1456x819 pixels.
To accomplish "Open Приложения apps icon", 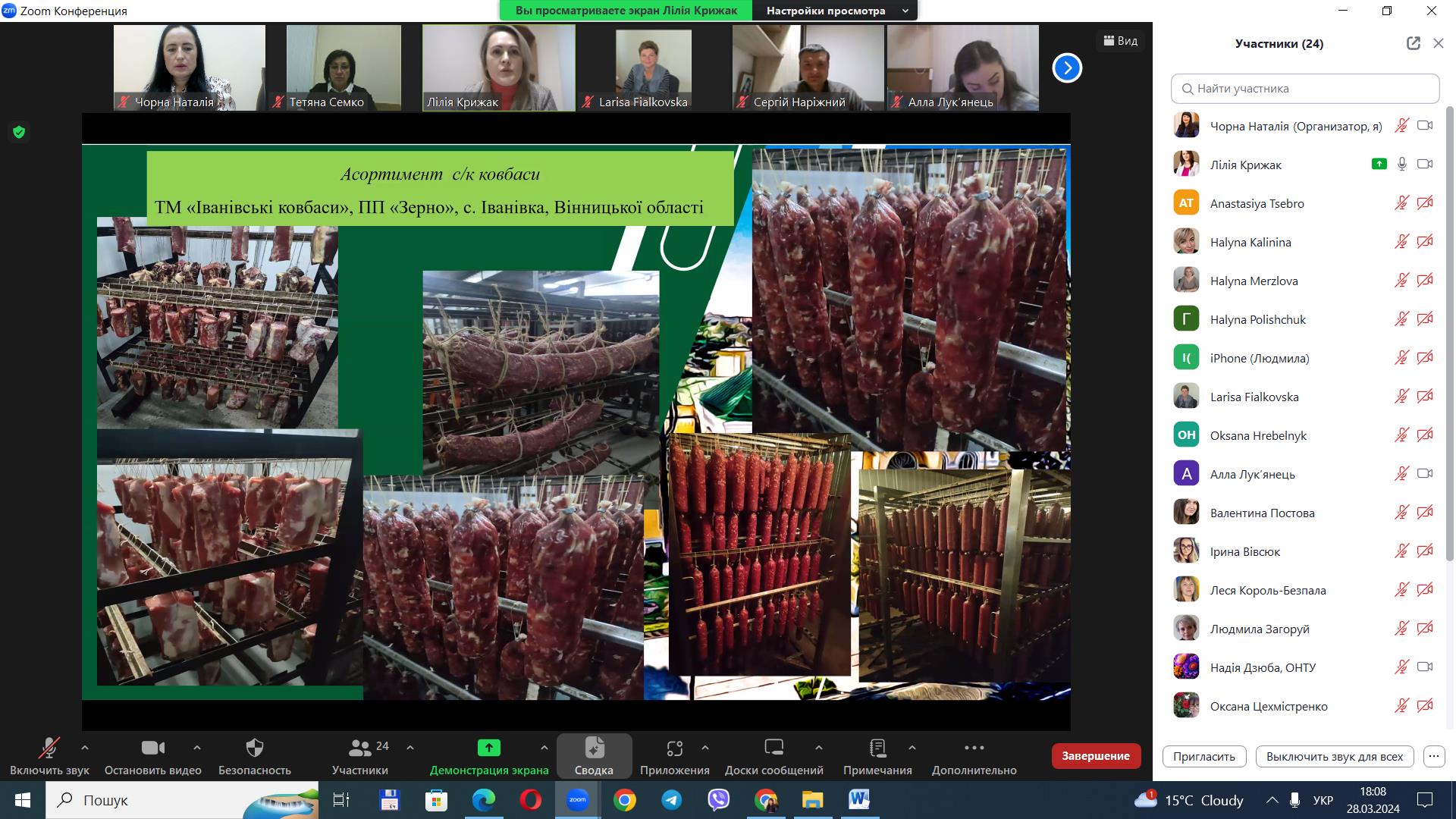I will click(x=674, y=748).
